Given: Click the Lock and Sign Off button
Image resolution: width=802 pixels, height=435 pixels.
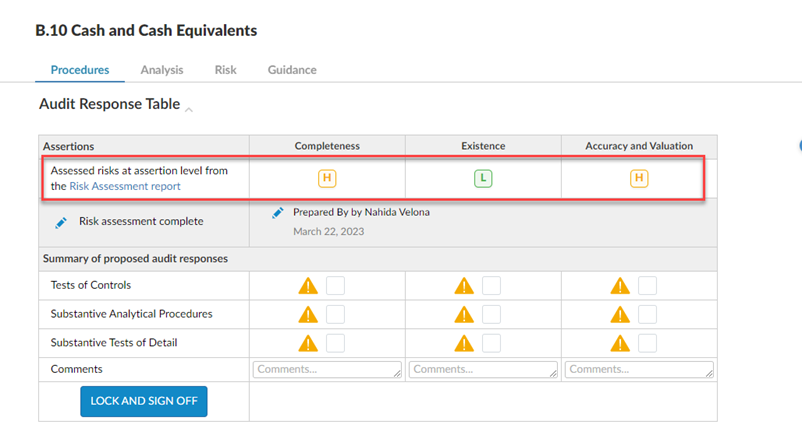Looking at the screenshot, I should [x=144, y=401].
